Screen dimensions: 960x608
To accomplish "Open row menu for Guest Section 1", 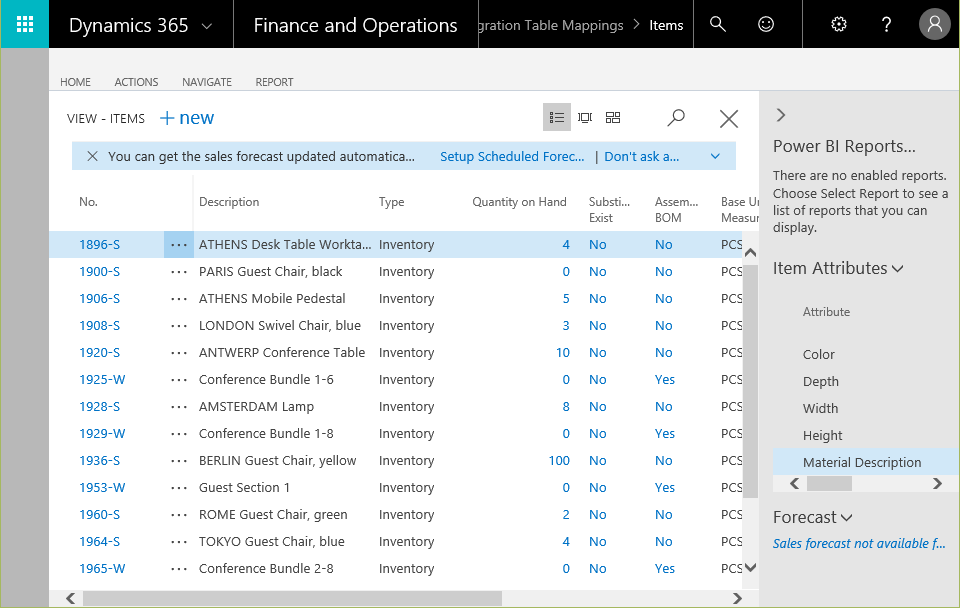I will click(x=179, y=487).
